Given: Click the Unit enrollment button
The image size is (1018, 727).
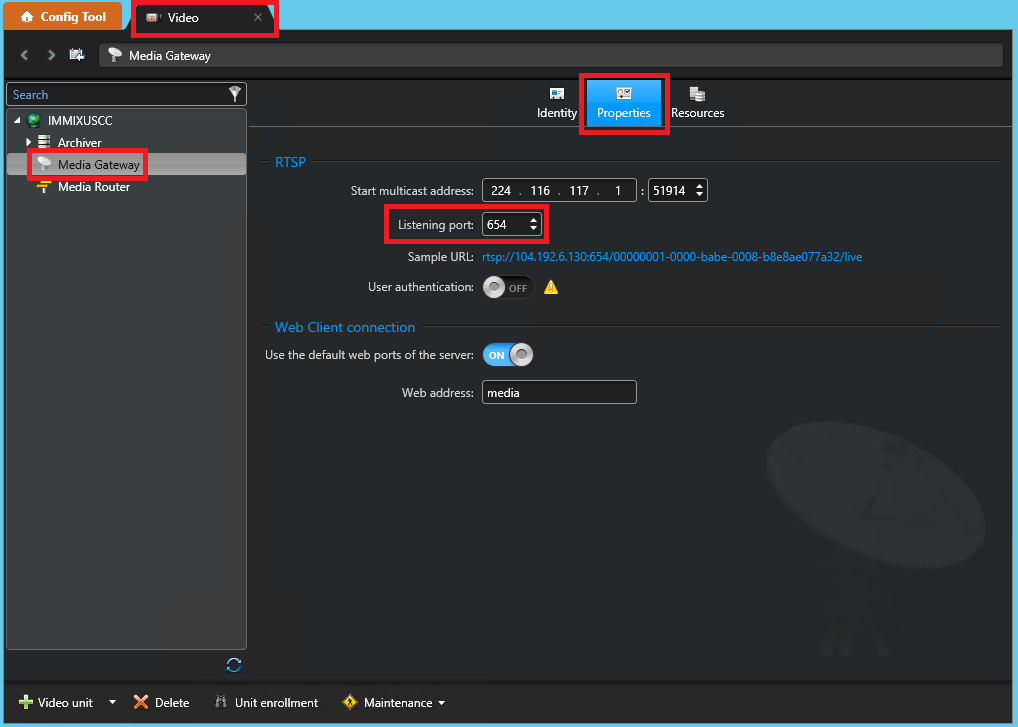Looking at the screenshot, I should click(x=267, y=702).
